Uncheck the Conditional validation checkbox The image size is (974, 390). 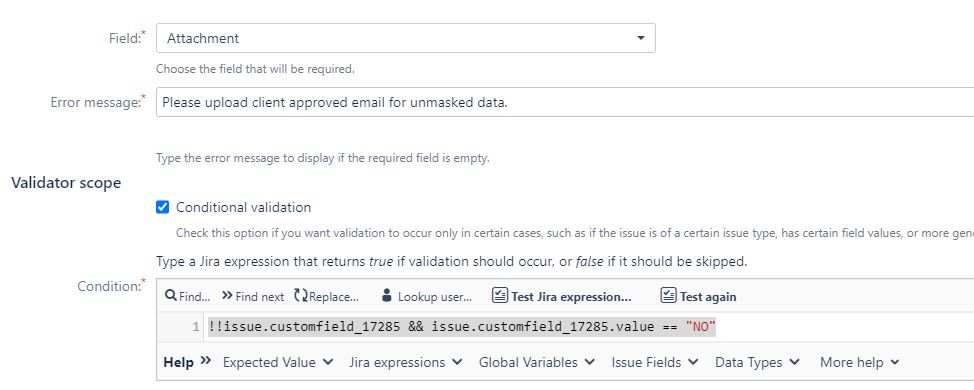[x=162, y=207]
